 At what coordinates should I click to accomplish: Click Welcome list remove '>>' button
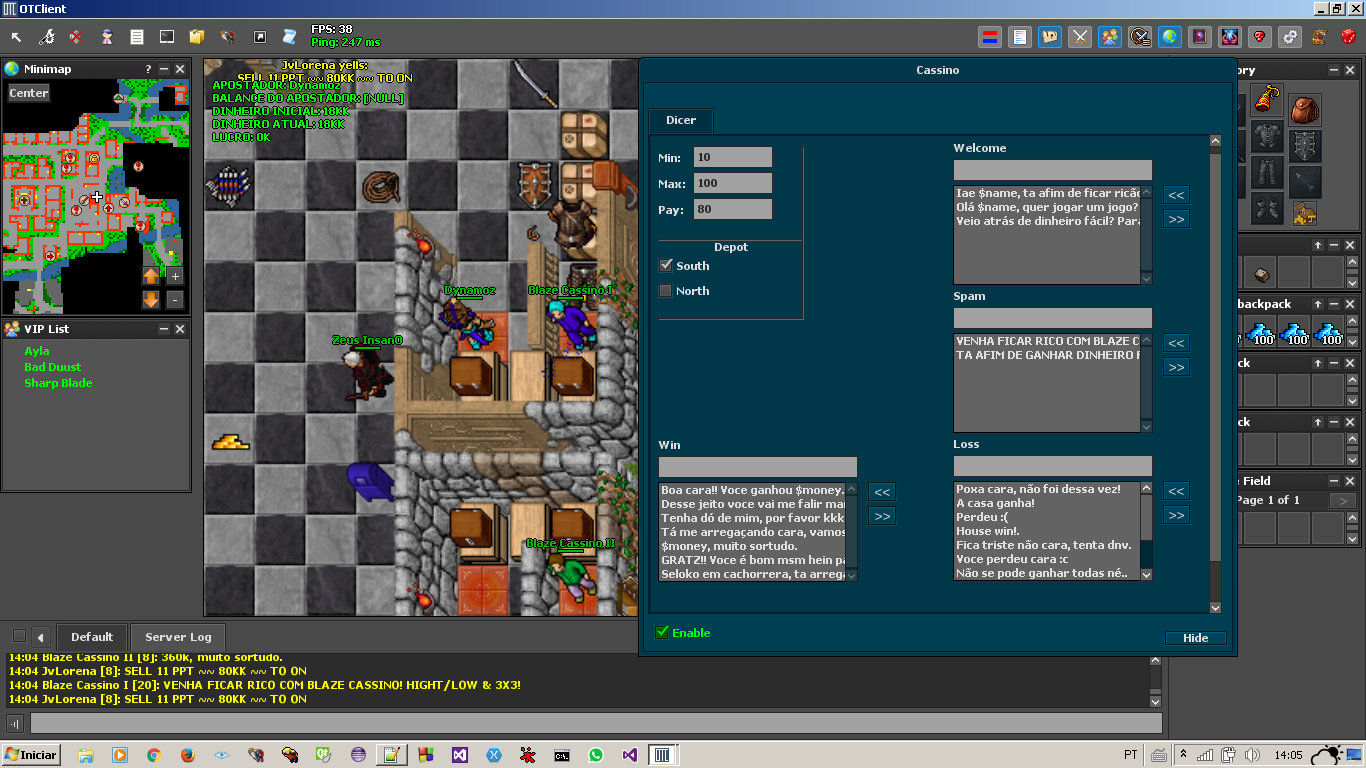1176,219
